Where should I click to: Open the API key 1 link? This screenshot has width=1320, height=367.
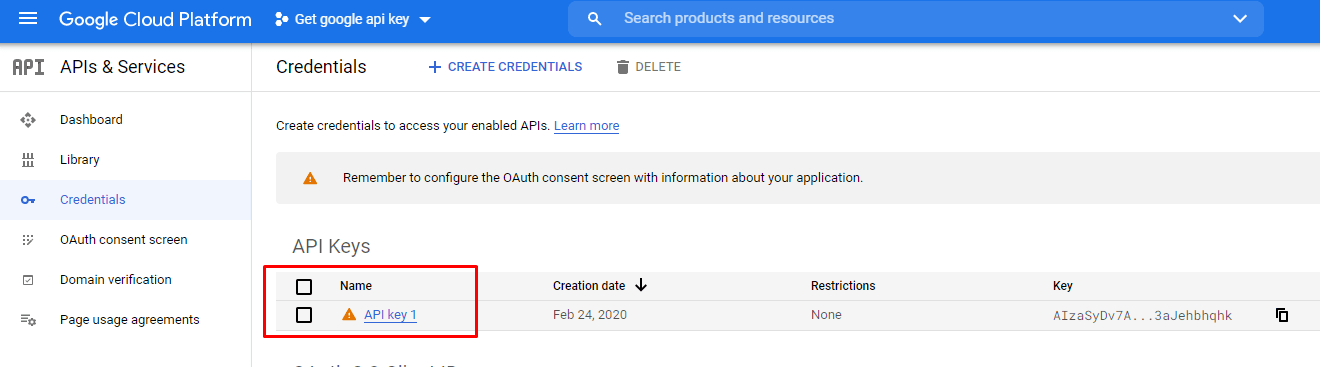coord(390,315)
